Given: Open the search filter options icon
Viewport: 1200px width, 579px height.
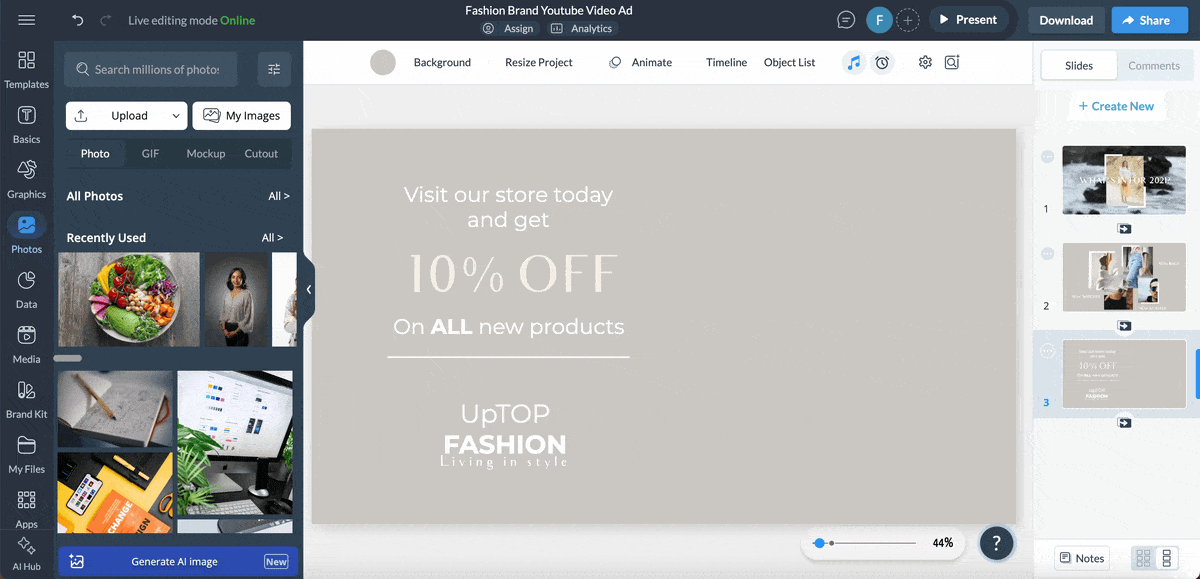Looking at the screenshot, I should pos(274,69).
